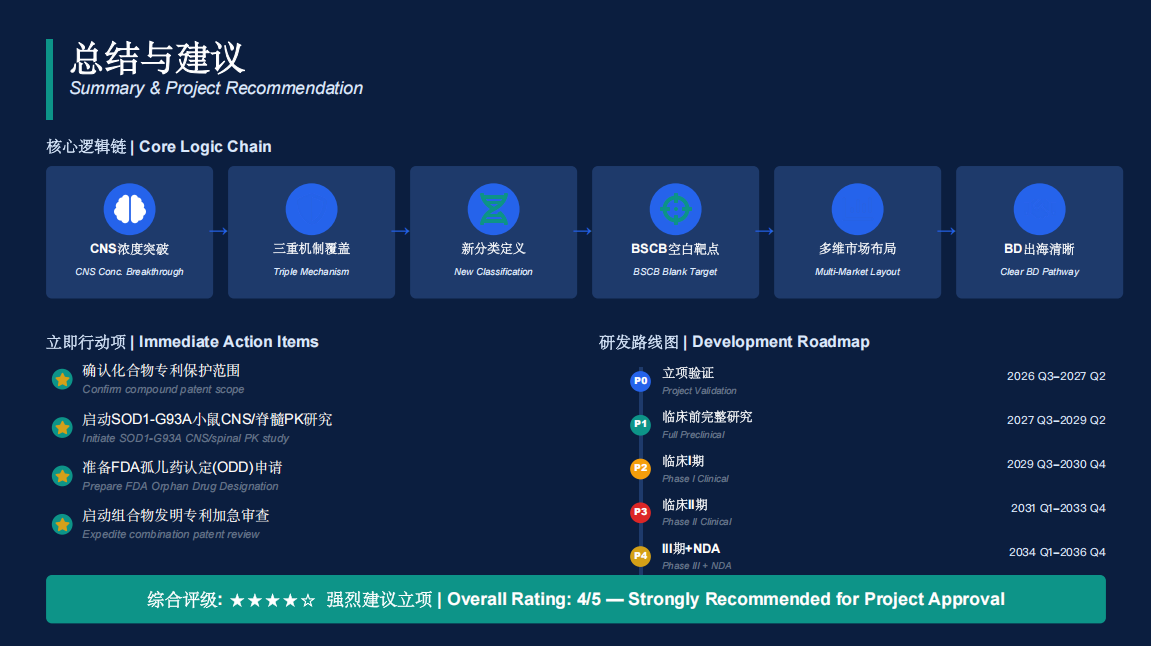This screenshot has height=646, width=1151.
Task: Click the 启动SOD1-G93A小鼠CNS/脊髓PK研究 action item
Action: [x=207, y=419]
